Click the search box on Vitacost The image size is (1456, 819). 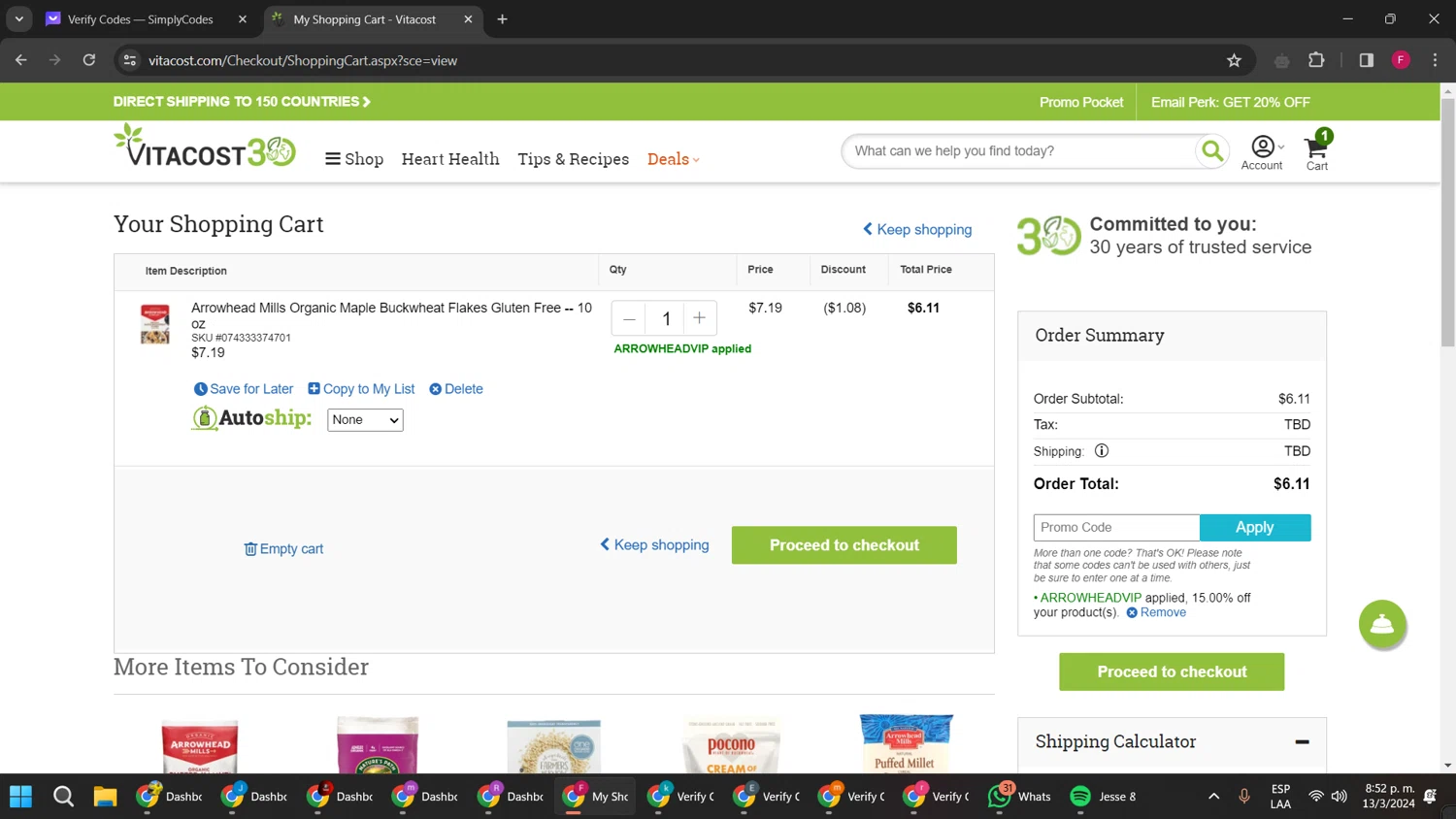(1019, 151)
